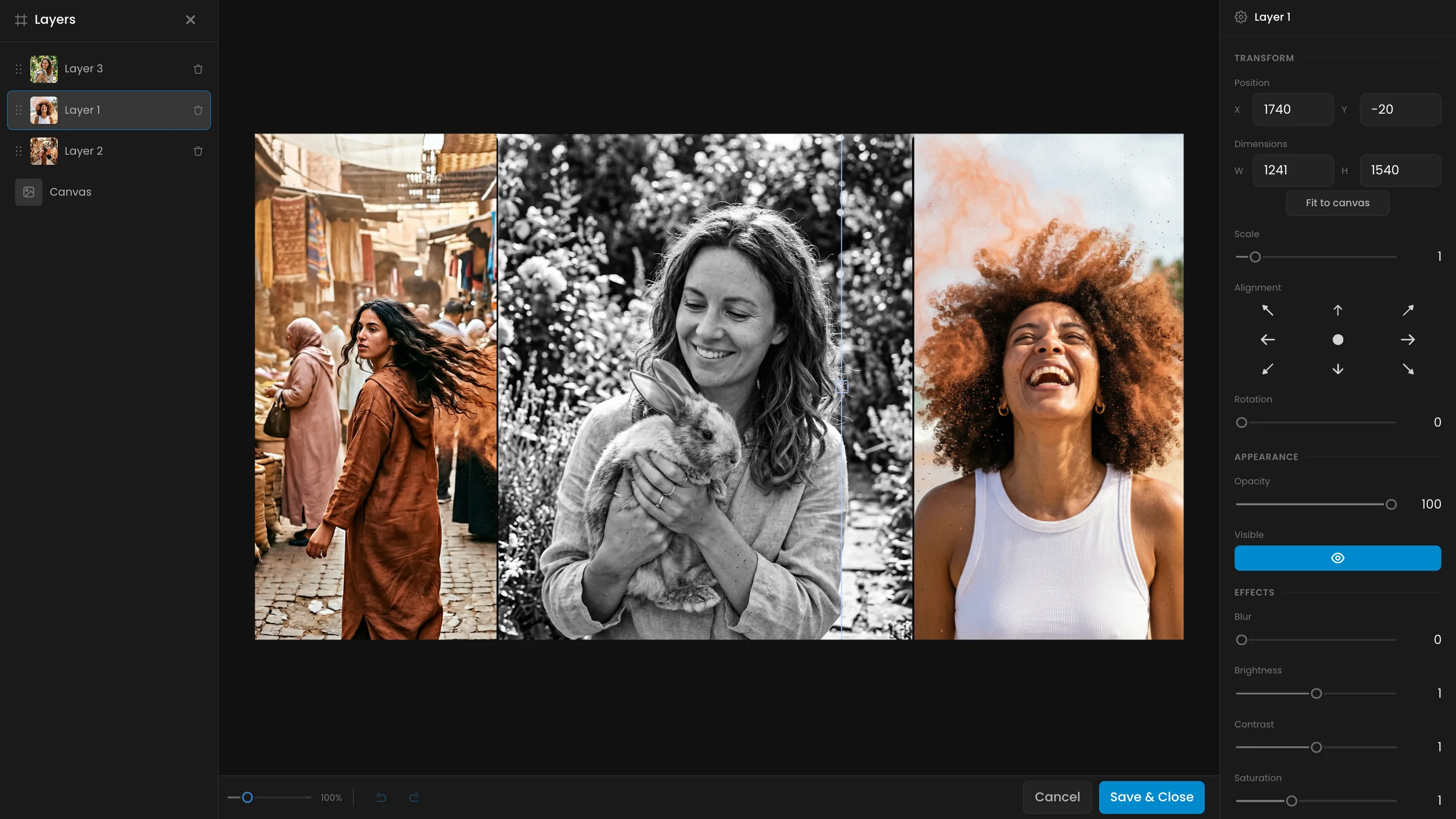Open Layer 1 settings via gear icon
Viewport: 1456px width, 819px height.
(1241, 16)
